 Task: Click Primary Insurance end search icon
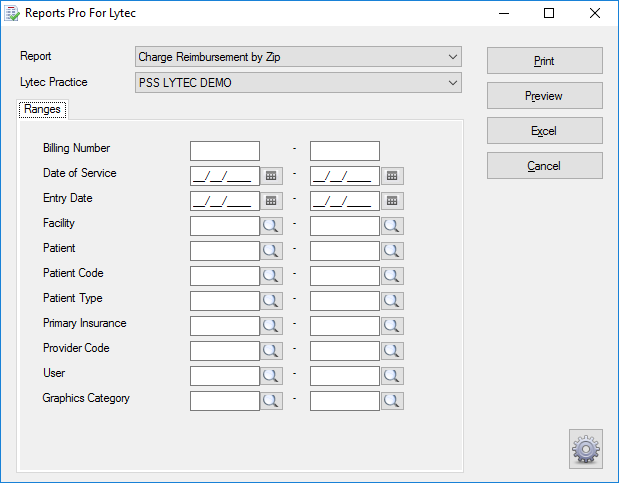392,326
